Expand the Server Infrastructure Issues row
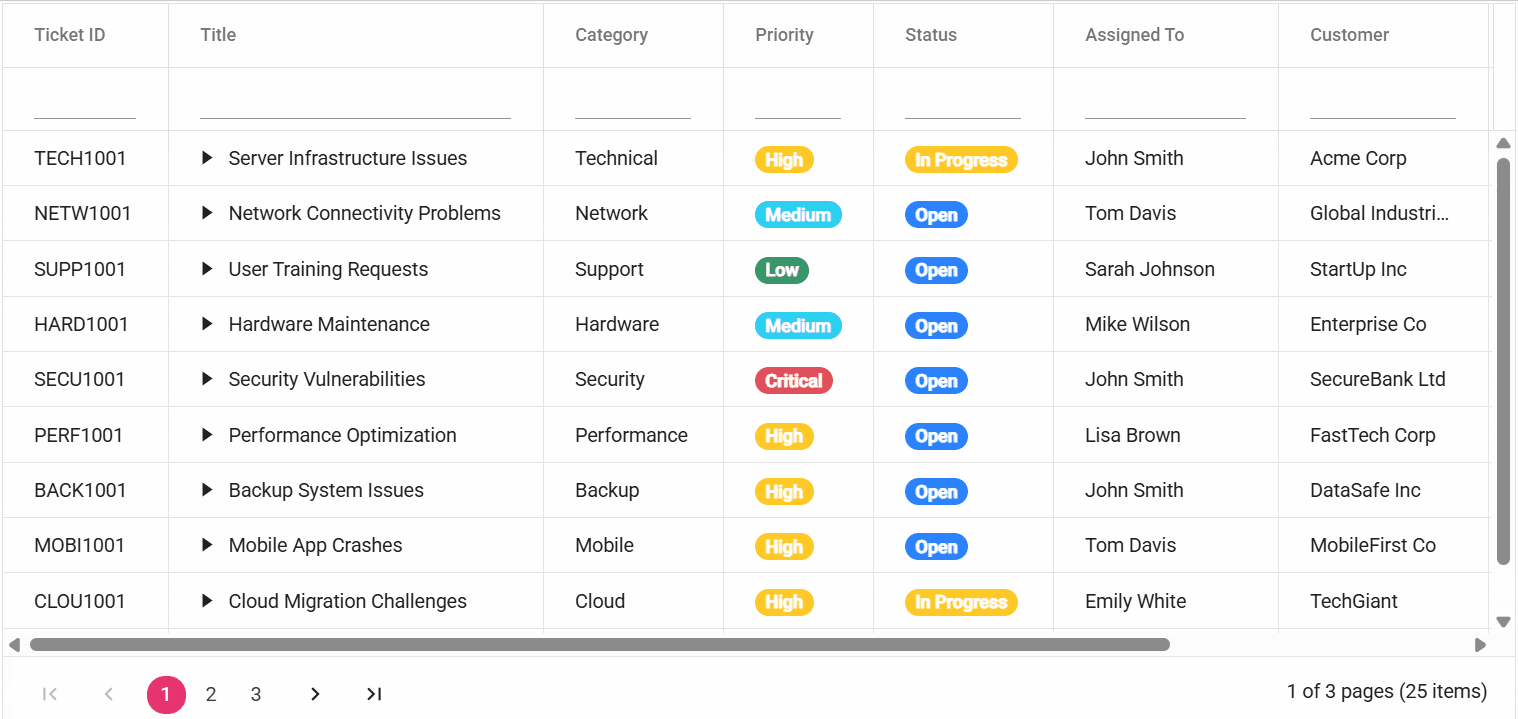 click(207, 158)
